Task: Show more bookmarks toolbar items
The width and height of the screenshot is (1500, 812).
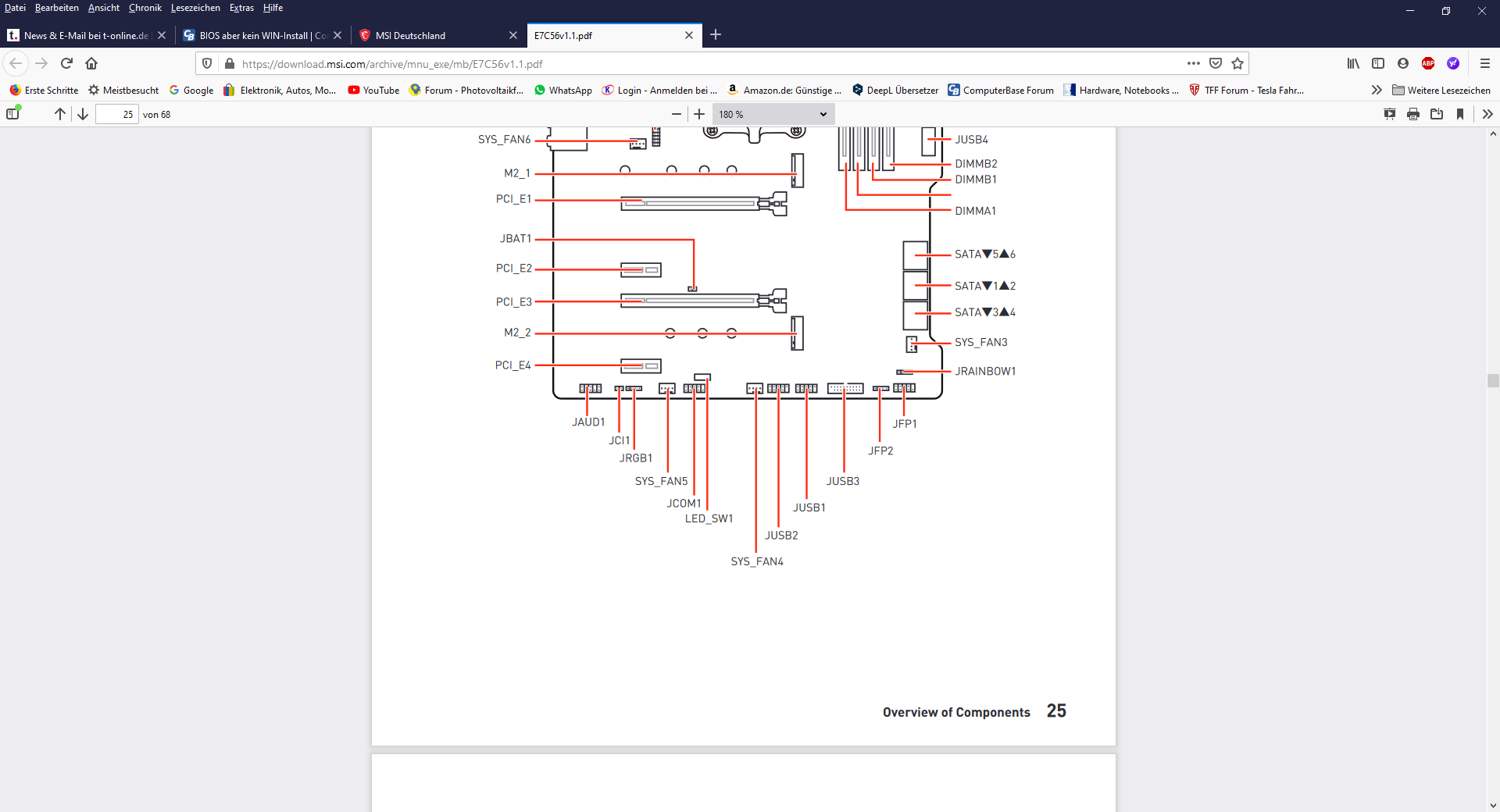Action: 1377,91
